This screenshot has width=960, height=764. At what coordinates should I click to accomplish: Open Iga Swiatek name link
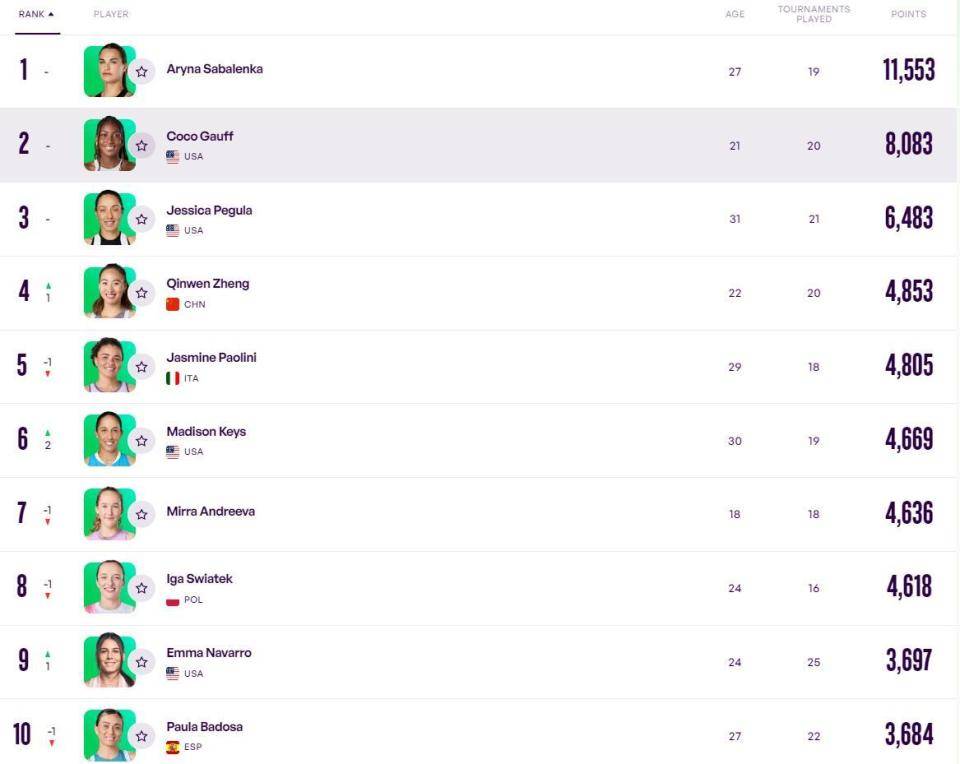(x=200, y=579)
